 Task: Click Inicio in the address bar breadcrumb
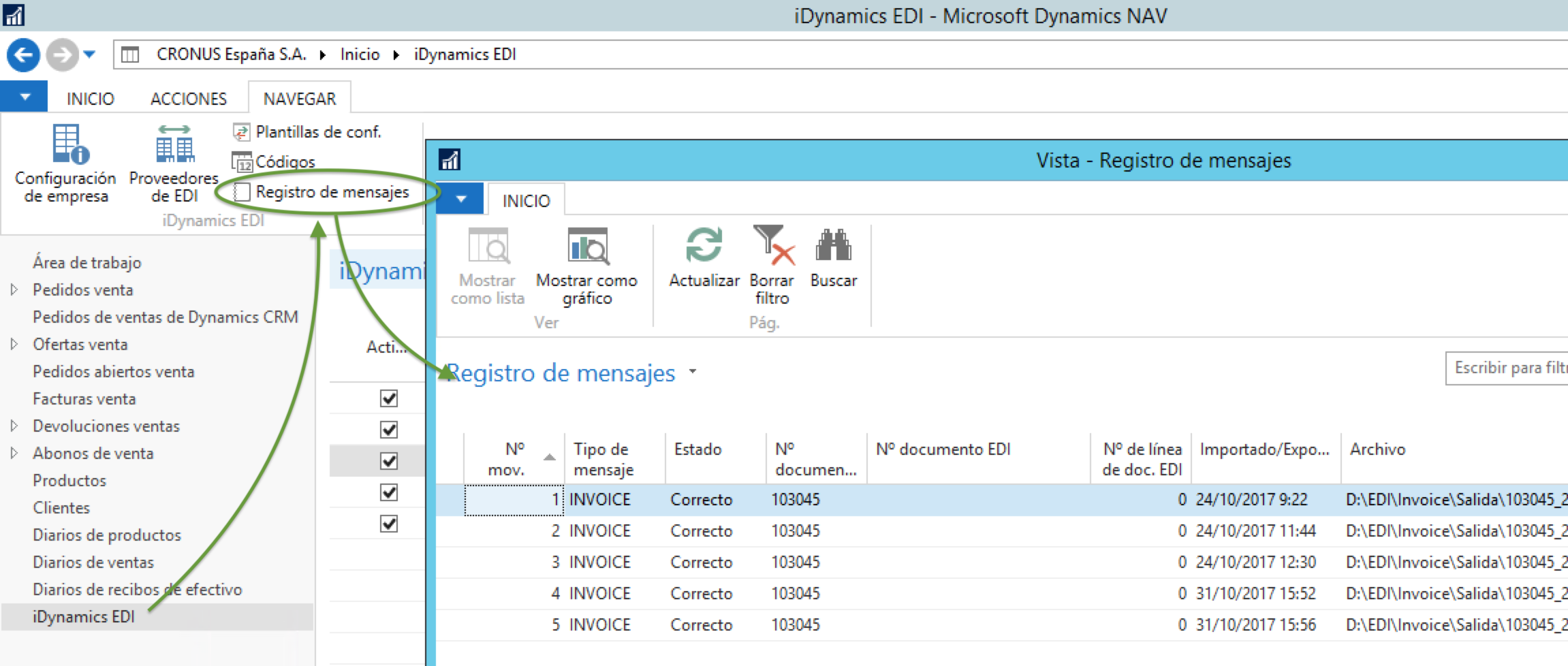360,54
